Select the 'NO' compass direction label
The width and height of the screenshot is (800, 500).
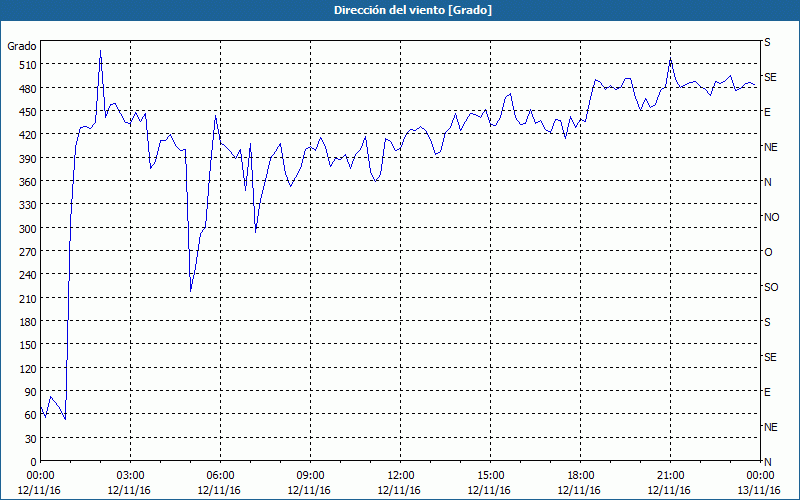pos(771,217)
